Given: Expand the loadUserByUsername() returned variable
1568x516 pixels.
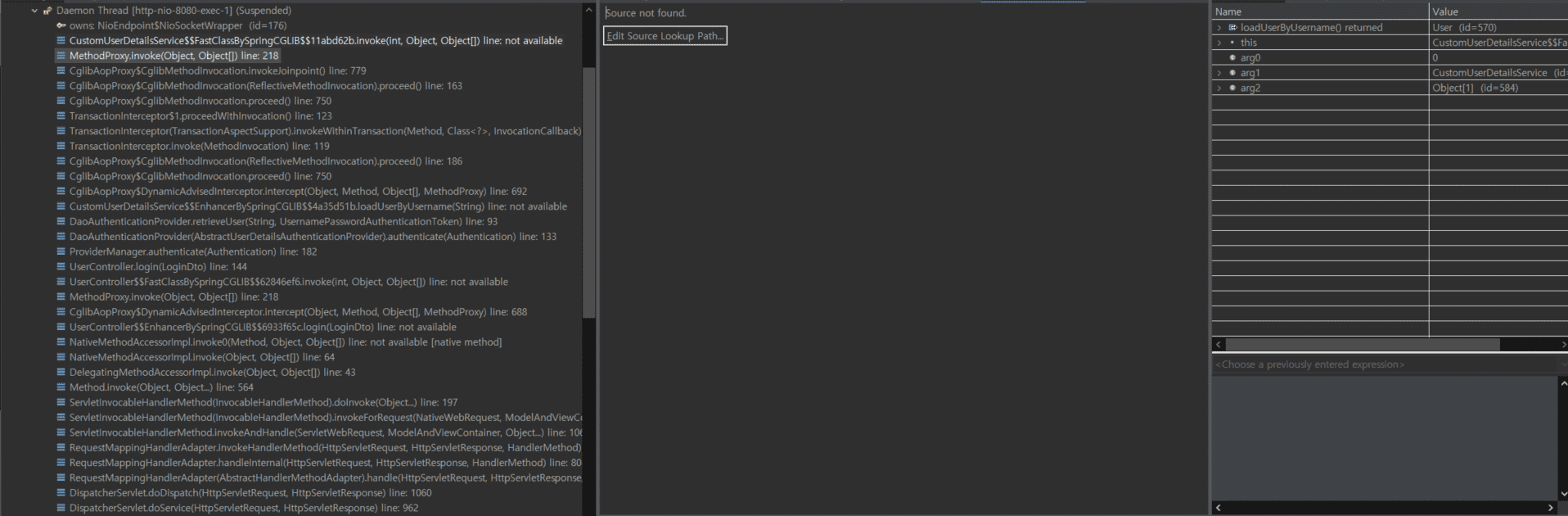Looking at the screenshot, I should click(x=1219, y=28).
